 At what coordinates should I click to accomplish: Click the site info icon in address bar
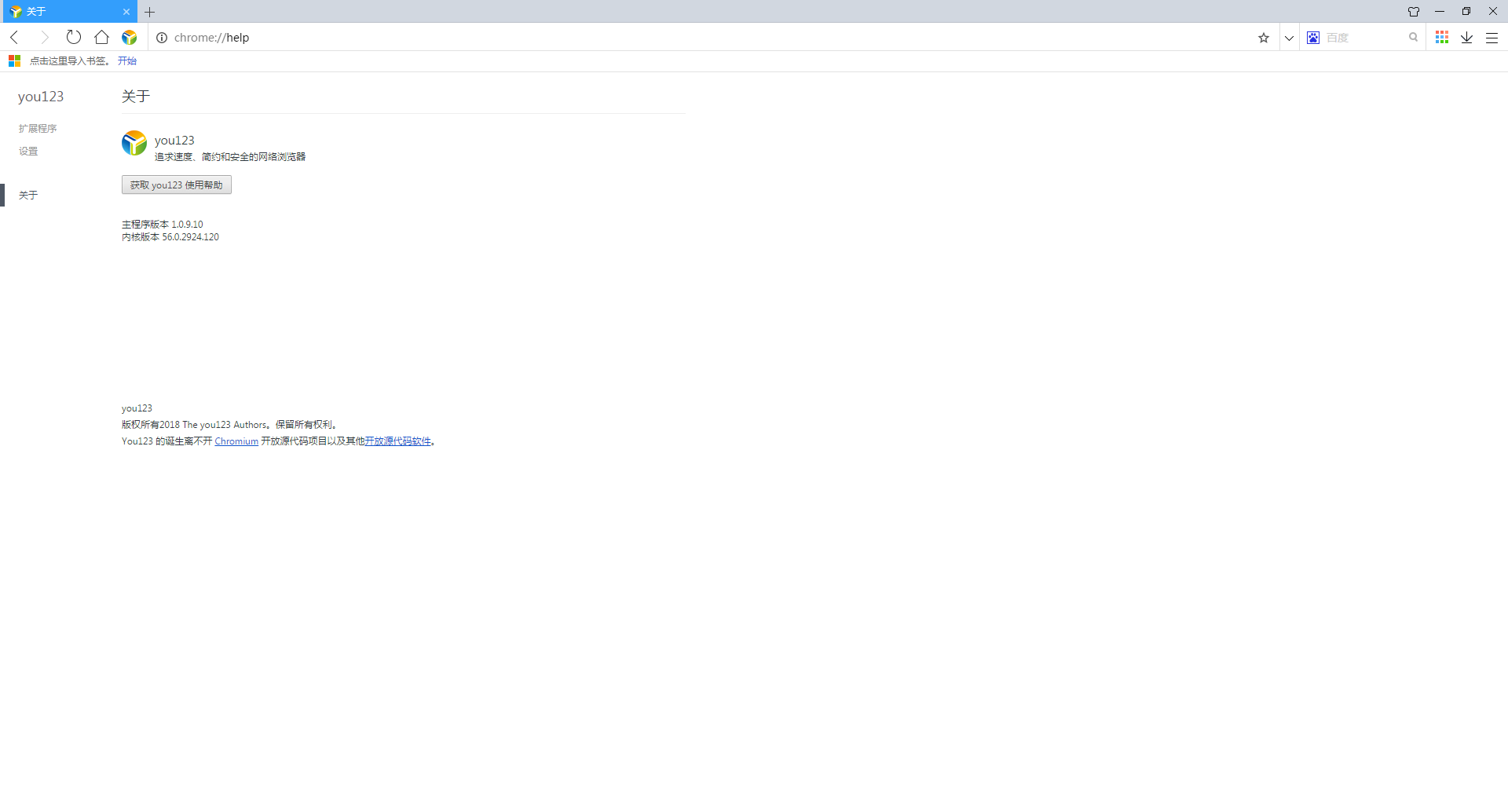(162, 38)
